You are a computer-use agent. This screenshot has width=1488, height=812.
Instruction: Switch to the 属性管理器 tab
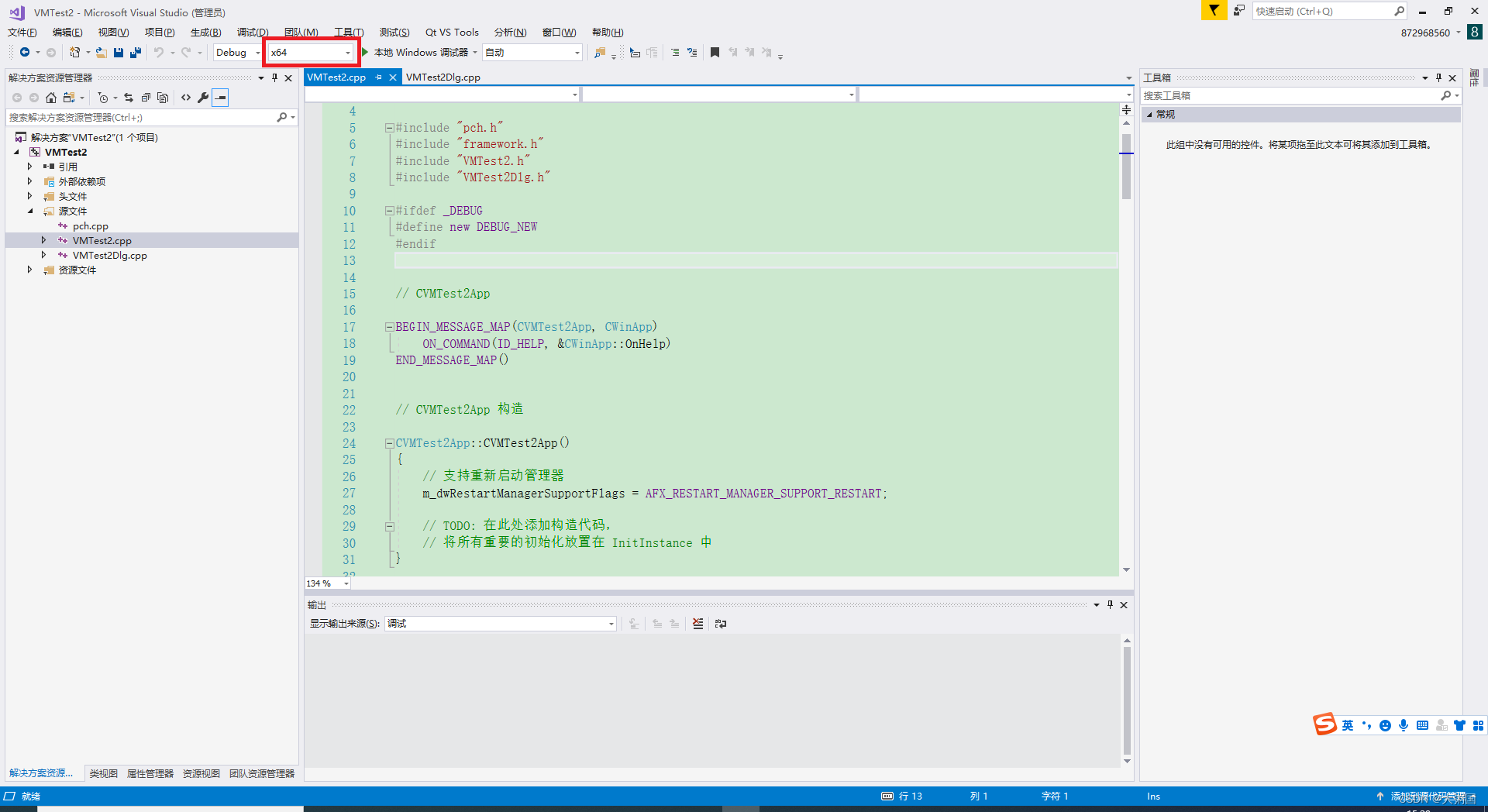pos(150,773)
